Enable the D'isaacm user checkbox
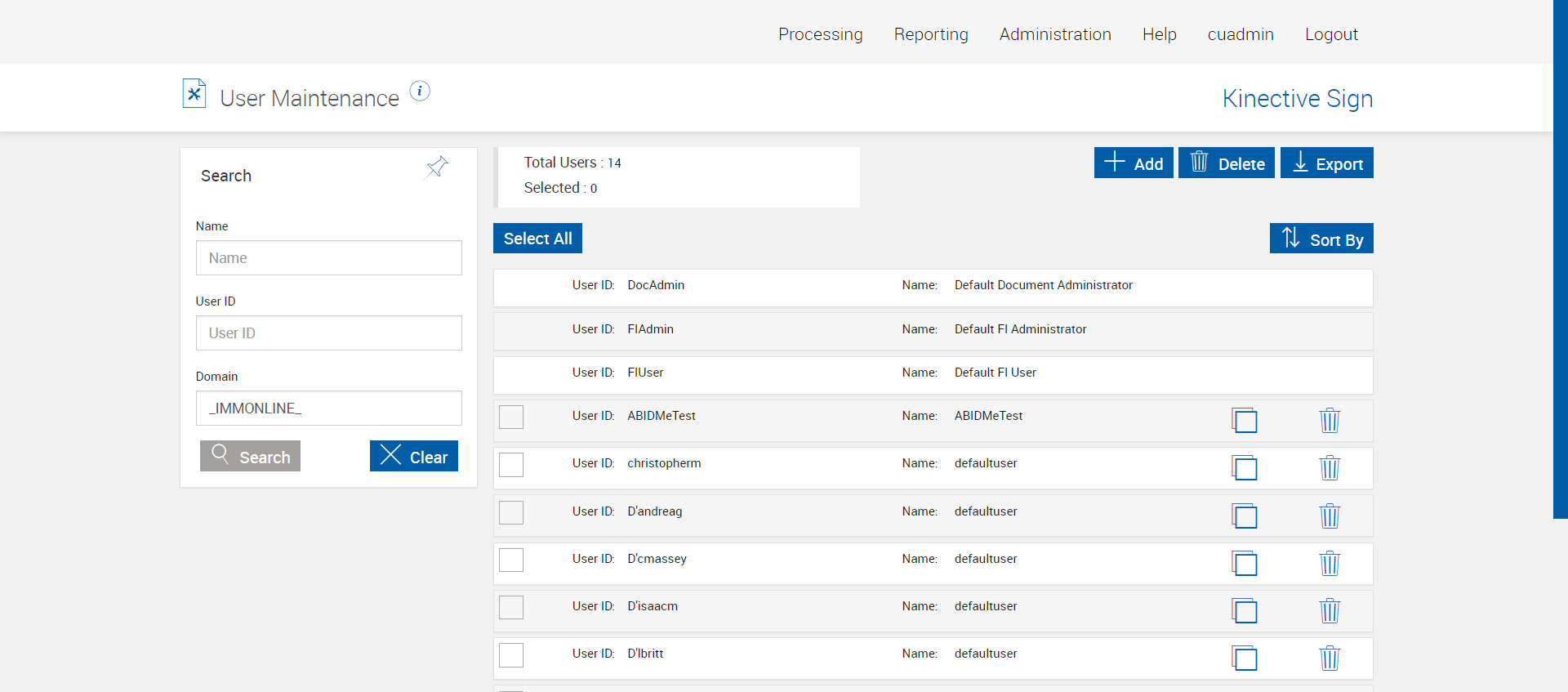The height and width of the screenshot is (692, 1568). (x=511, y=607)
